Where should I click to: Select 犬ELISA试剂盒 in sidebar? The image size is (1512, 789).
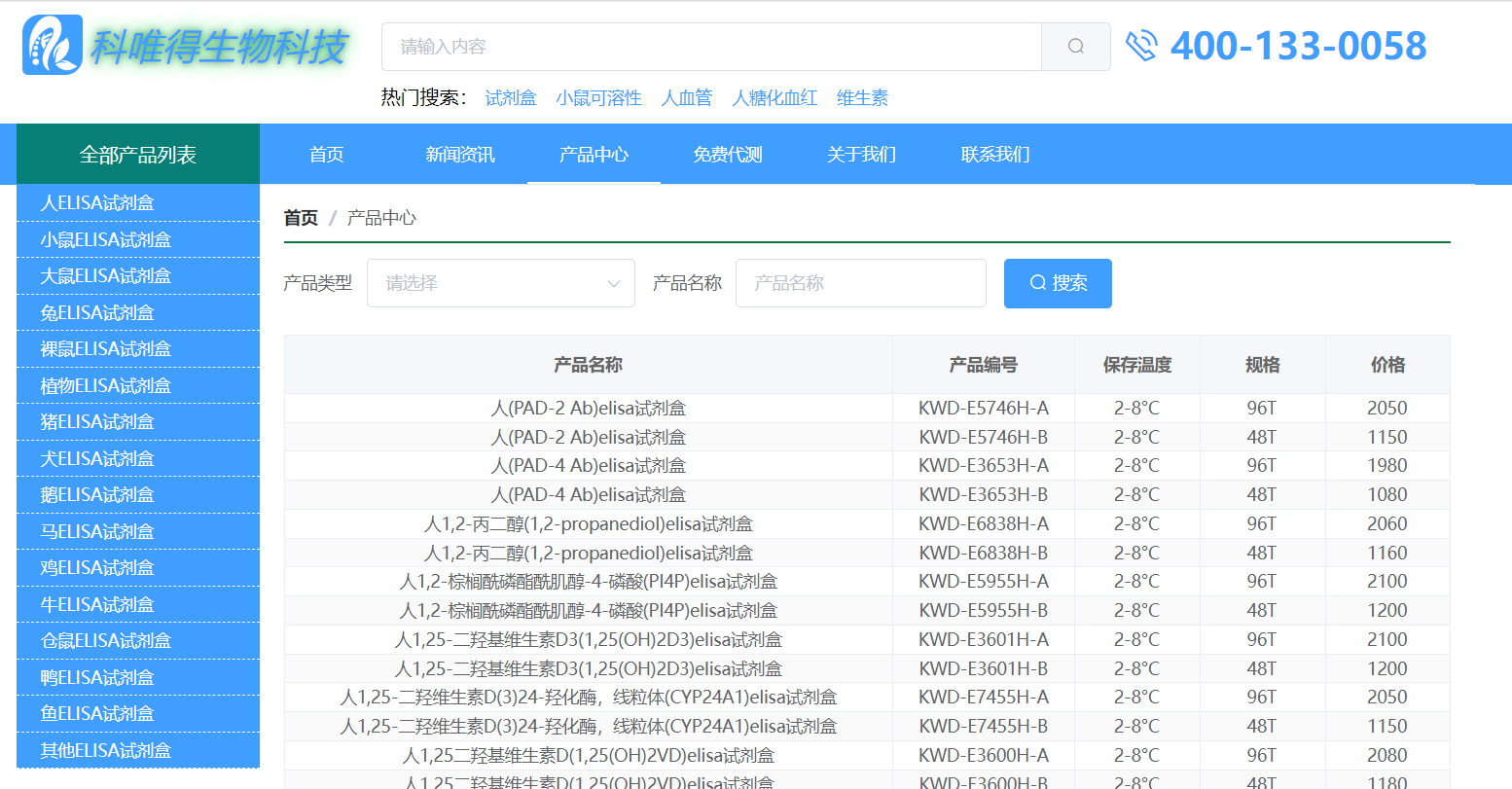tap(138, 458)
